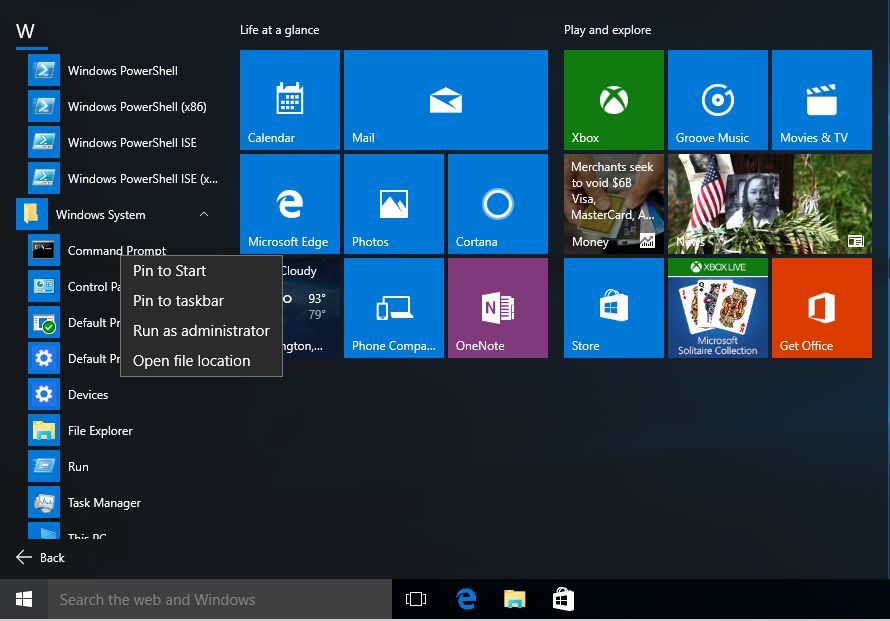Click the File Explorer label in the list
The height and width of the screenshot is (621, 890).
click(100, 431)
